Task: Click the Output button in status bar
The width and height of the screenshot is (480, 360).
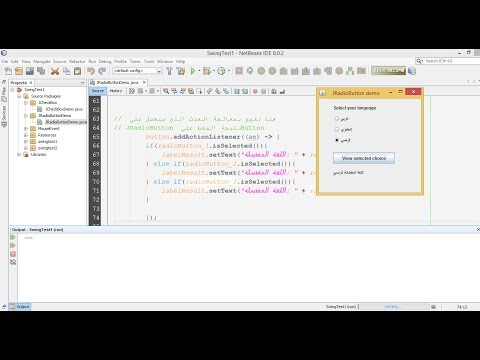Action: [x=20, y=307]
